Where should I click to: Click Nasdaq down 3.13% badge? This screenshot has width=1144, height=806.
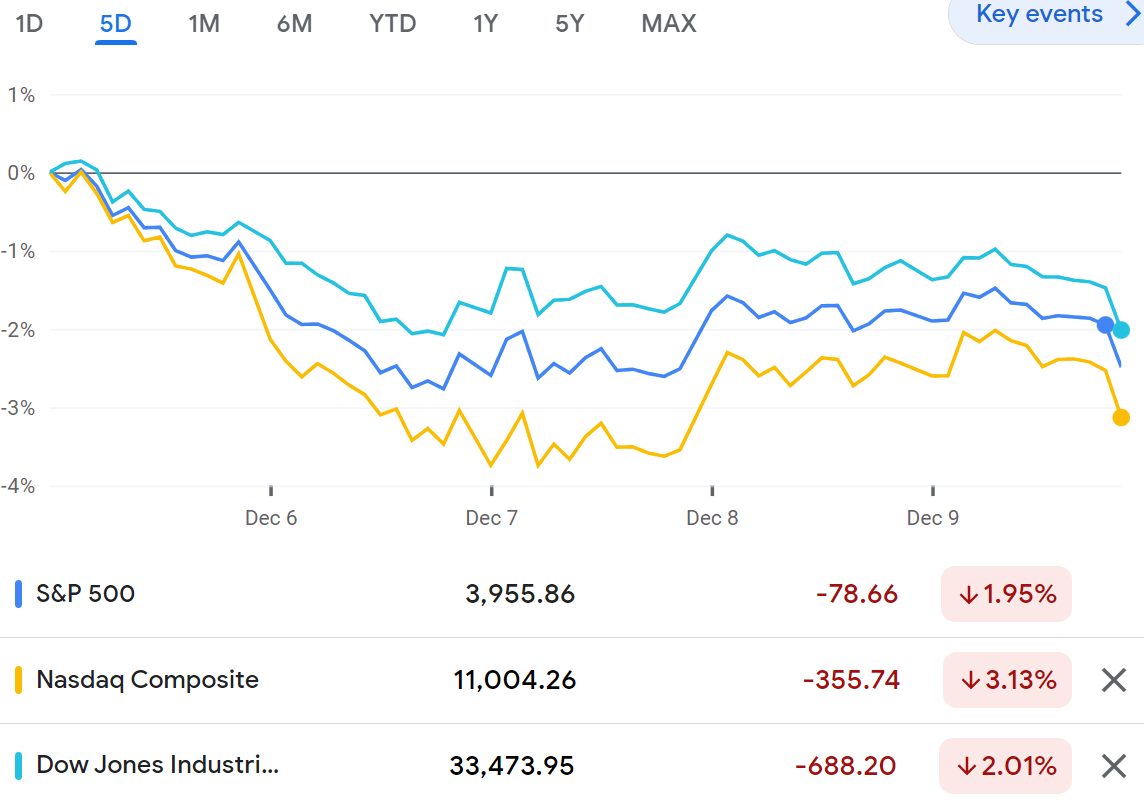[x=1007, y=680]
